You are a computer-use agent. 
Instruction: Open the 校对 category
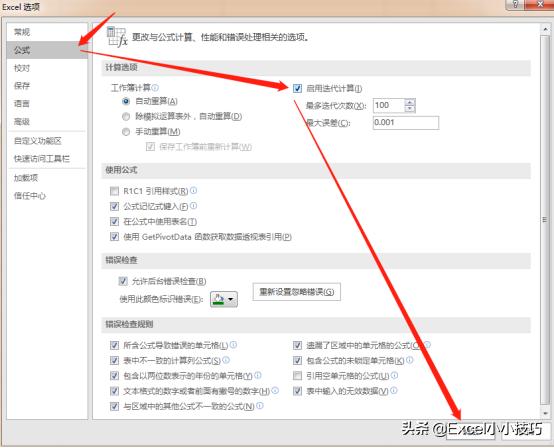[x=47, y=68]
